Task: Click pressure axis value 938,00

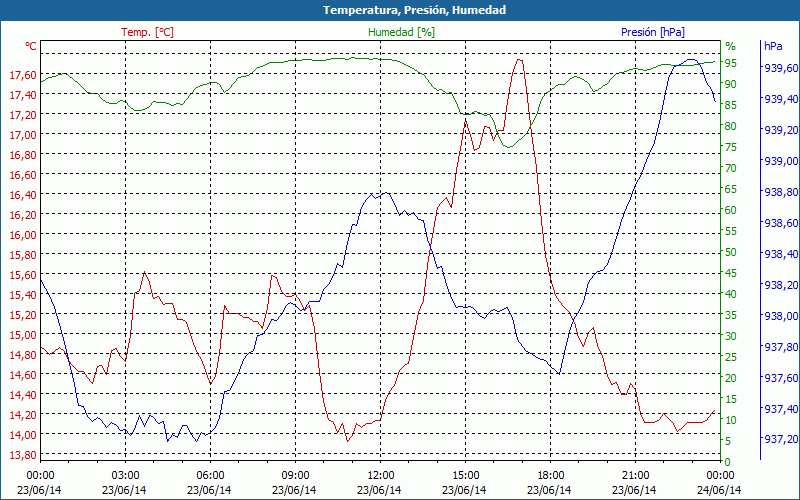Action: pos(781,316)
